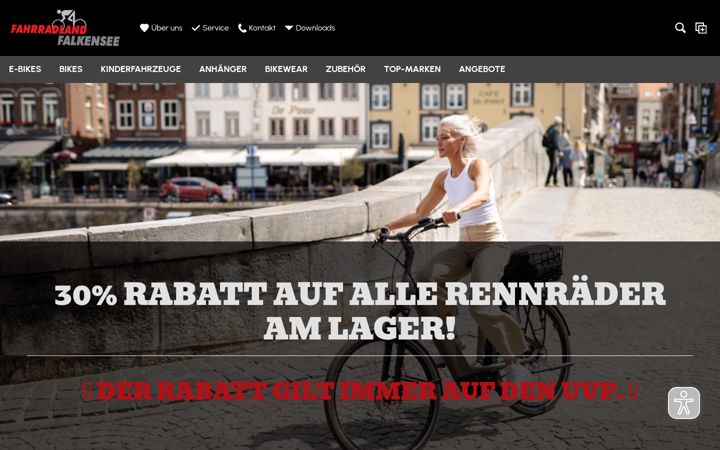720x450 pixels.
Task: Open the search magnifier icon
Action: point(680,28)
